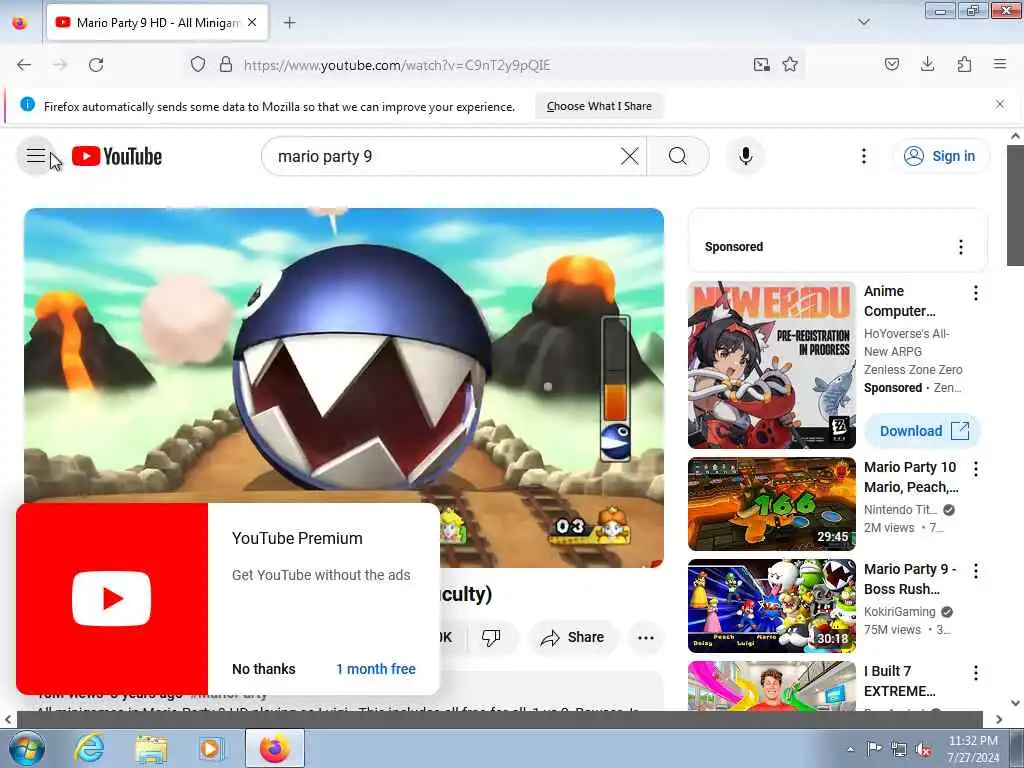This screenshot has width=1024, height=768.
Task: Open options for Anime Computer ad
Action: click(976, 293)
